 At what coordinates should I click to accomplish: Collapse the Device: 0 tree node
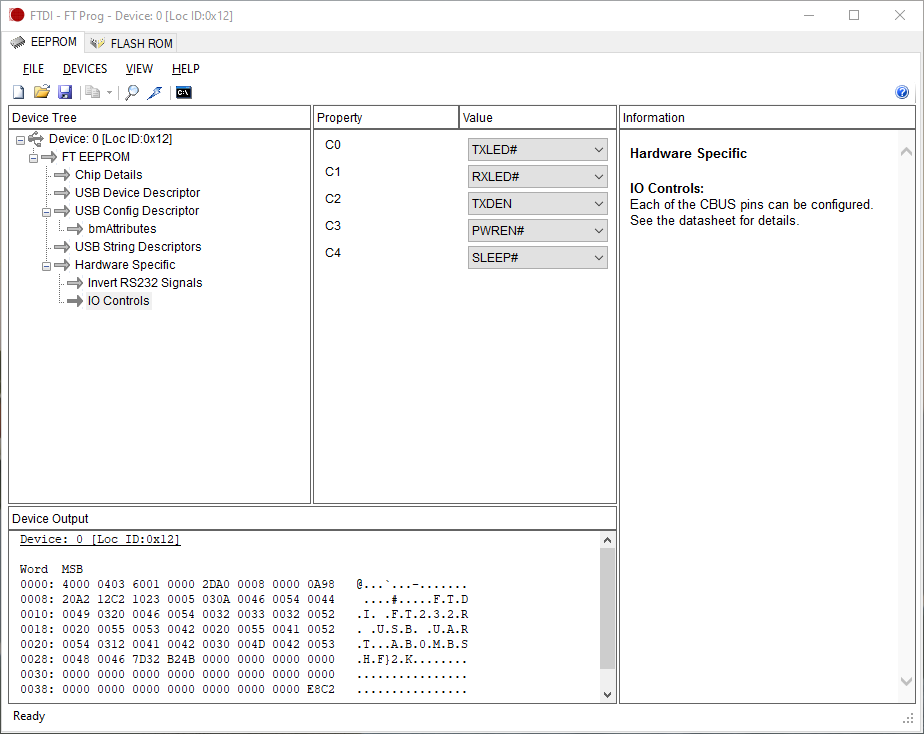21,140
